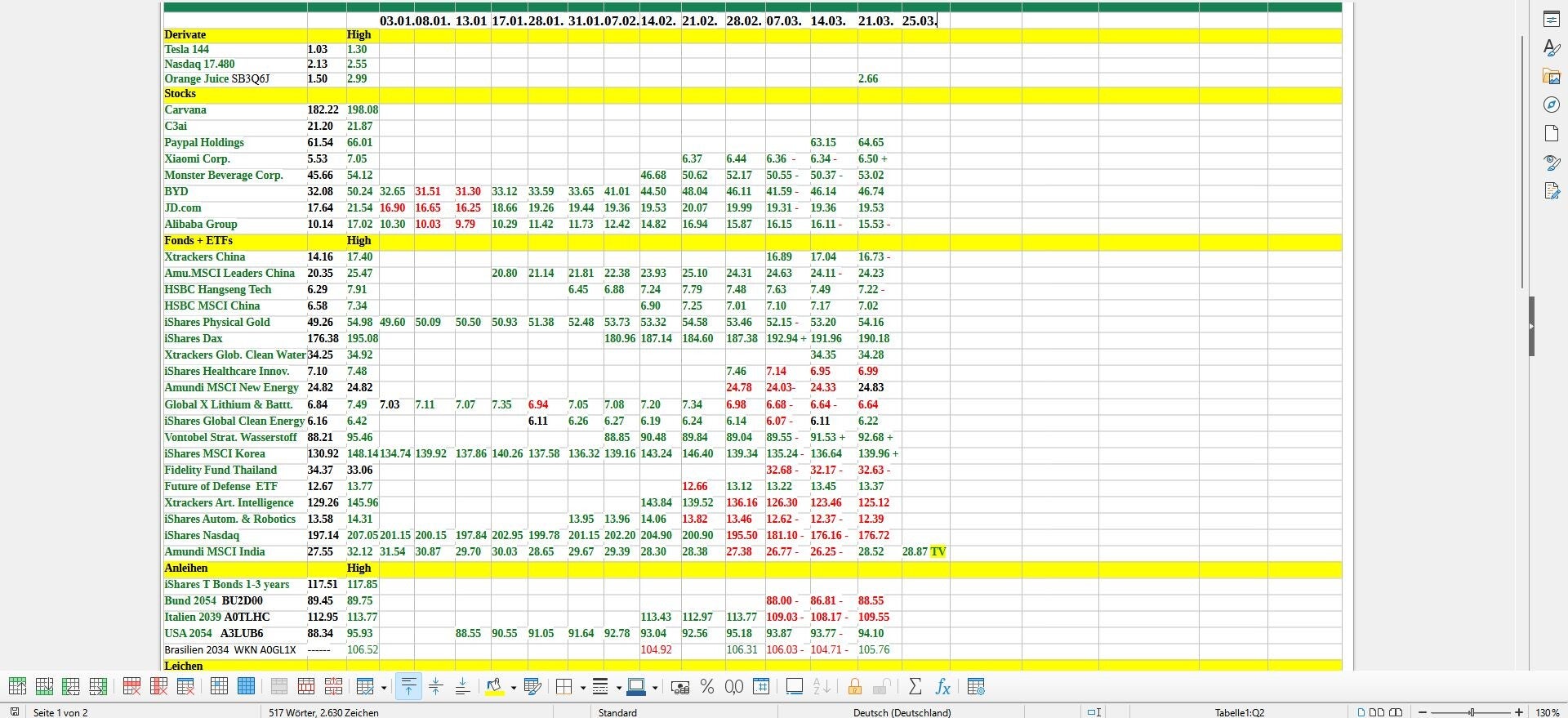Image resolution: width=1568 pixels, height=718 pixels.
Task: Click the 'Tabelle1:Q2' cell reference field
Action: pos(1239,712)
